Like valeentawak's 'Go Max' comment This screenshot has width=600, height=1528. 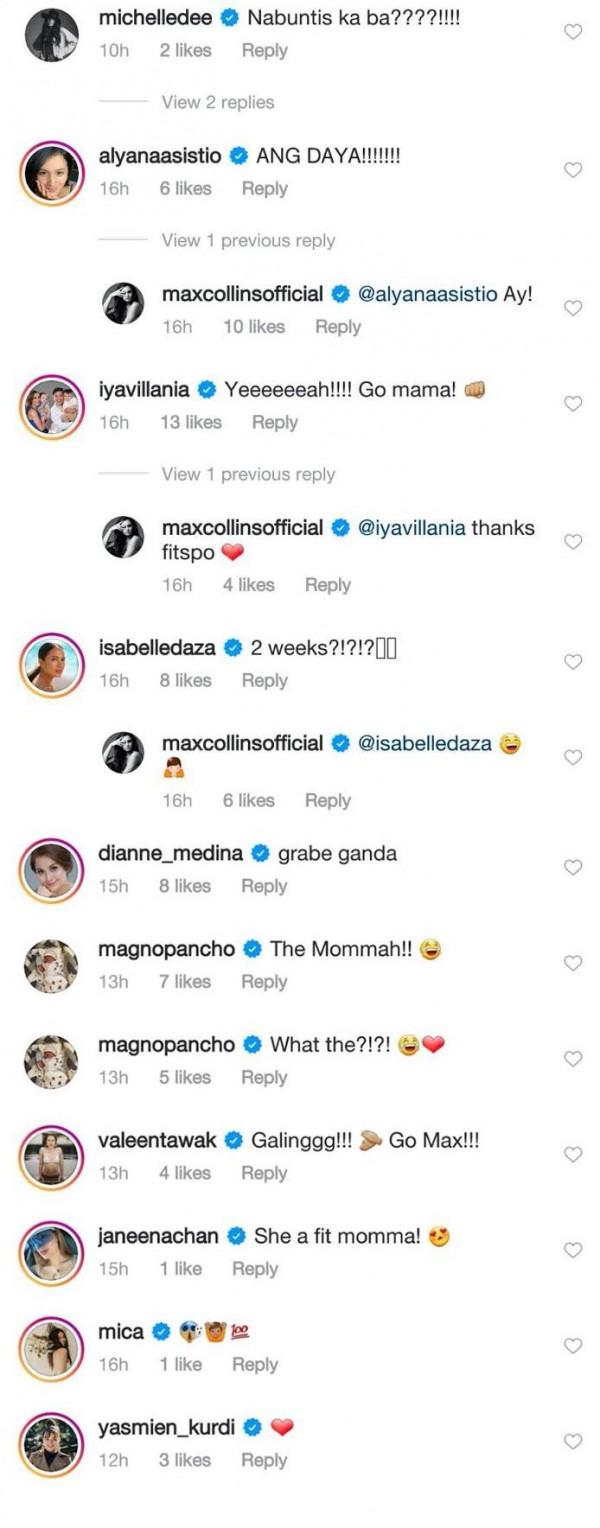point(573,1154)
